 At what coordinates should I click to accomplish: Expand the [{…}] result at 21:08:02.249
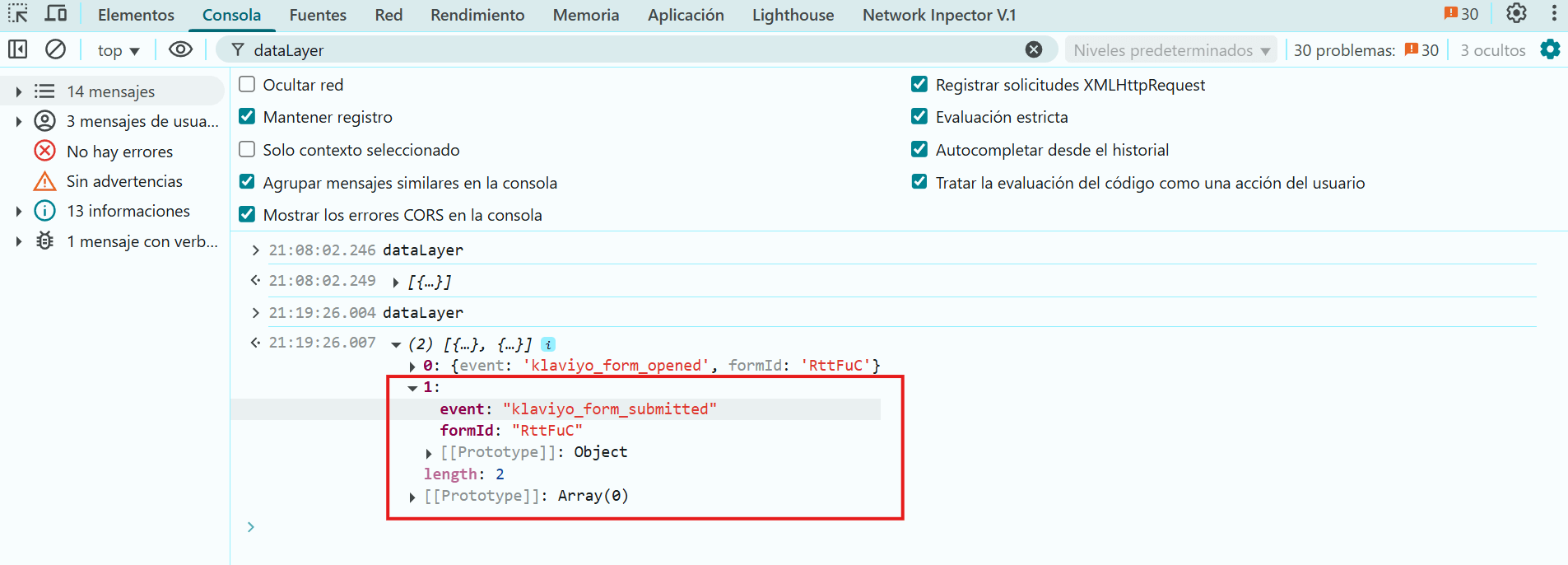(396, 282)
